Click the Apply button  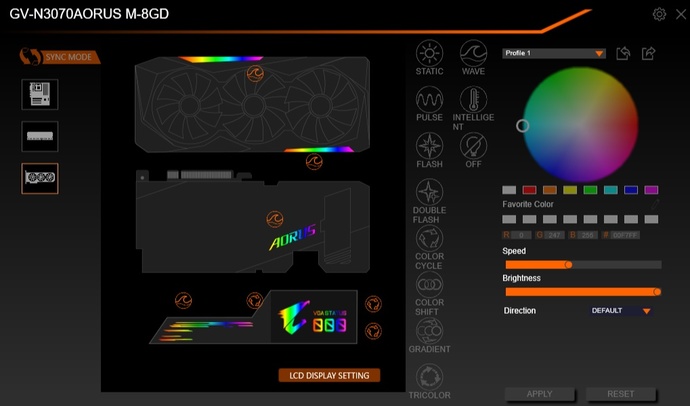(540, 394)
